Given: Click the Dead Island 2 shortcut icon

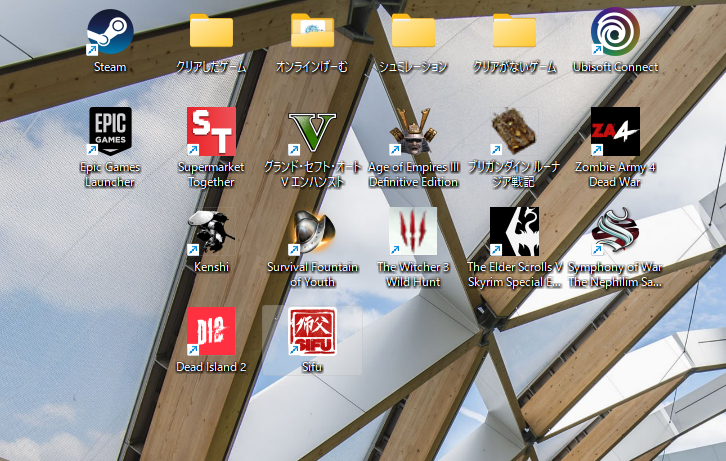Looking at the screenshot, I should (x=211, y=331).
